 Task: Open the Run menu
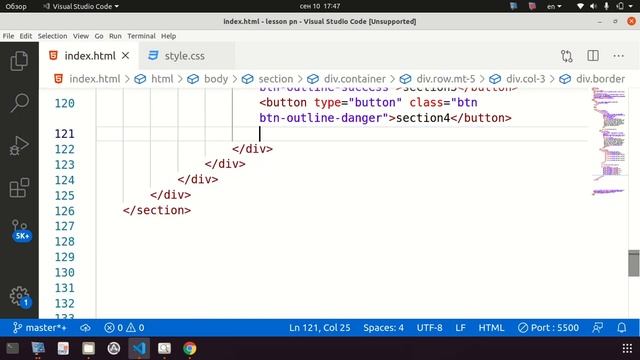point(115,36)
